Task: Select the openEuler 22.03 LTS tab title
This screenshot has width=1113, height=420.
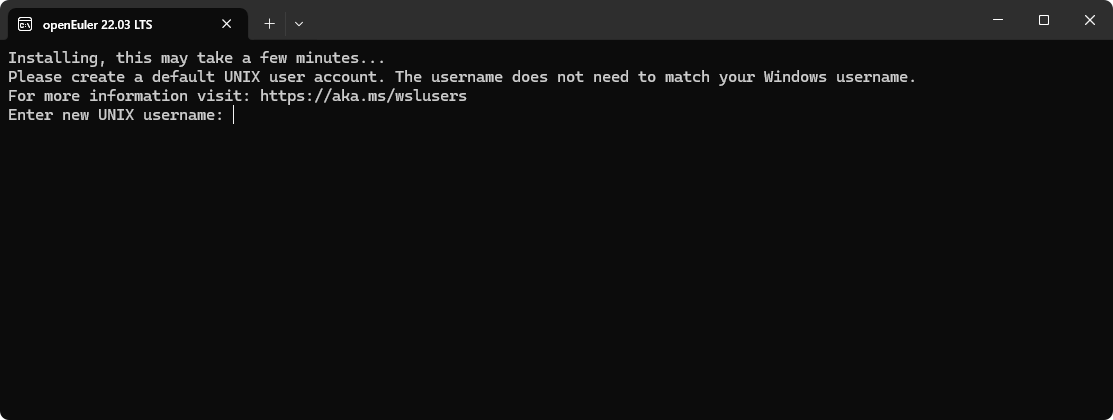Action: pos(97,24)
